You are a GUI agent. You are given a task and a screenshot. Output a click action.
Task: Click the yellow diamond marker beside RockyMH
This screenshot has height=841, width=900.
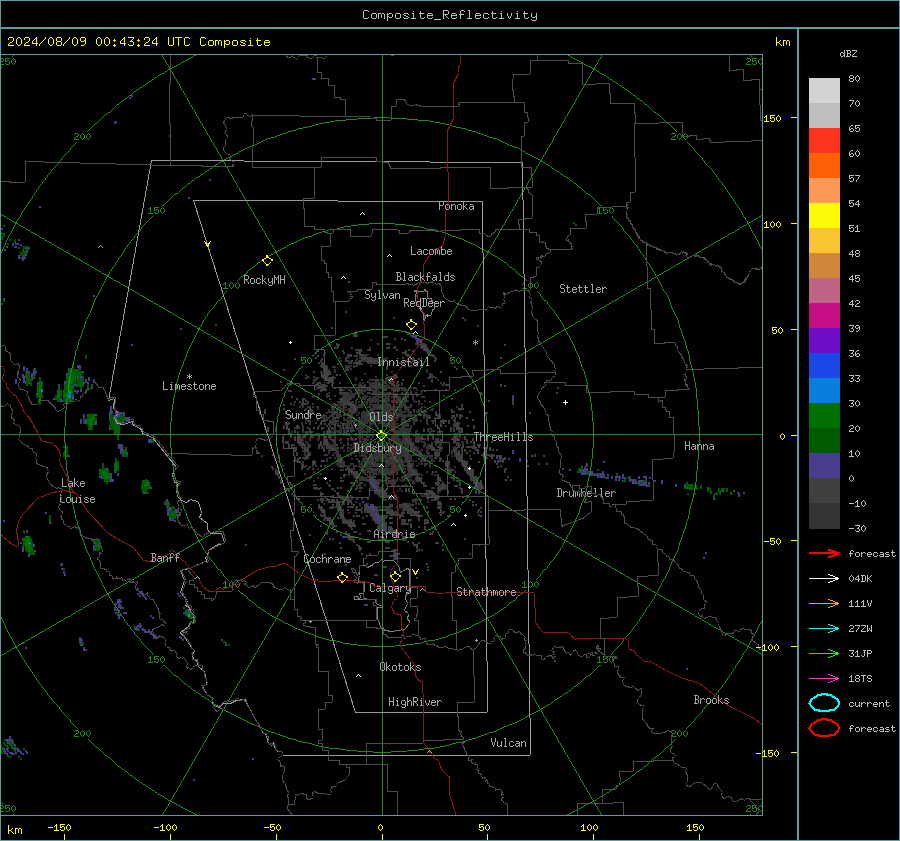coord(267,261)
